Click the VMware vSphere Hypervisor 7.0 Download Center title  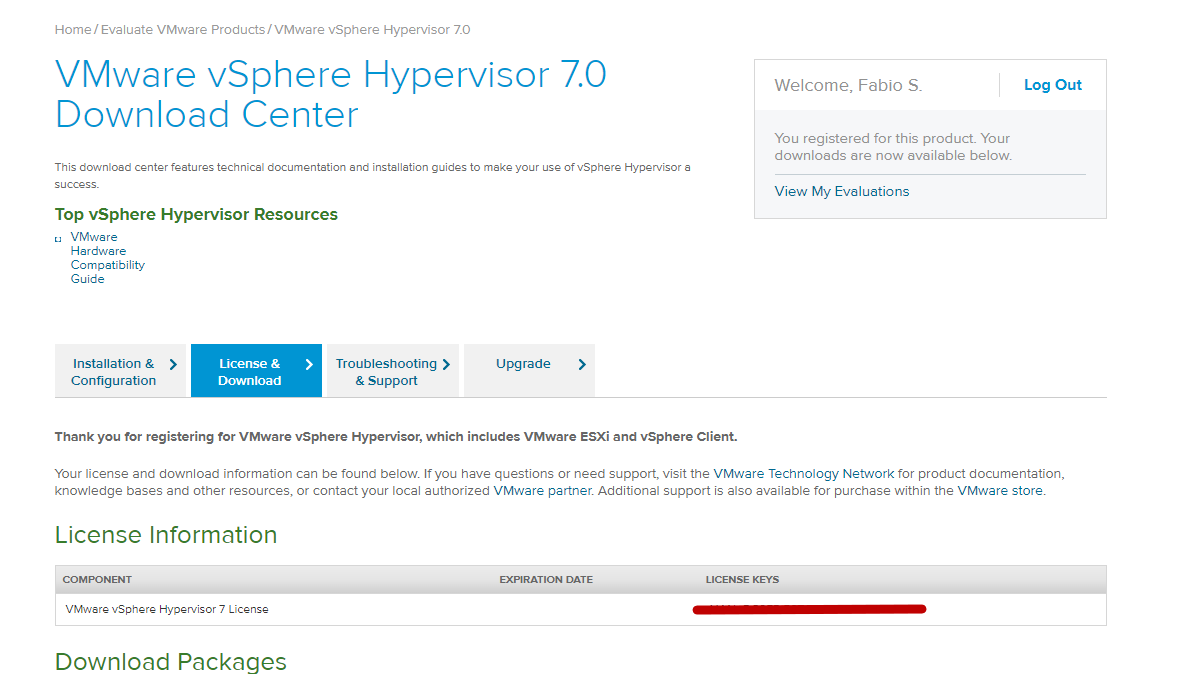[330, 94]
